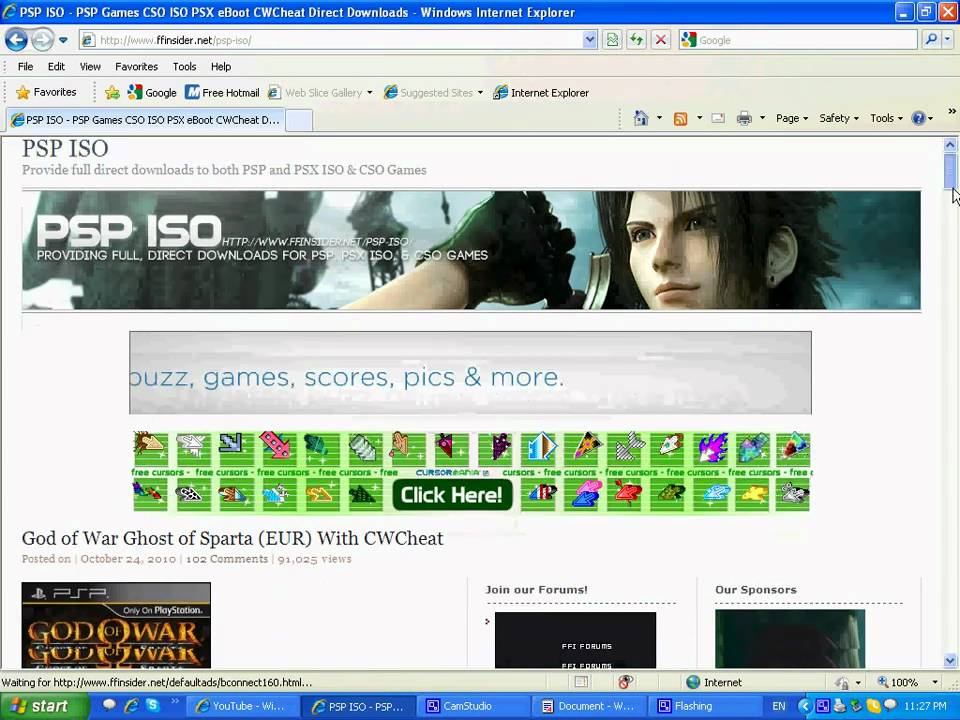
Task: Open the View menu
Action: pos(90,67)
